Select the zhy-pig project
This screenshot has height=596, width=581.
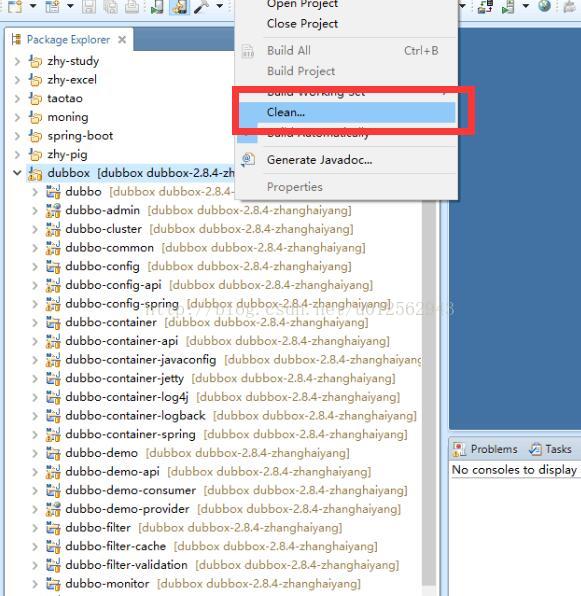(67, 154)
